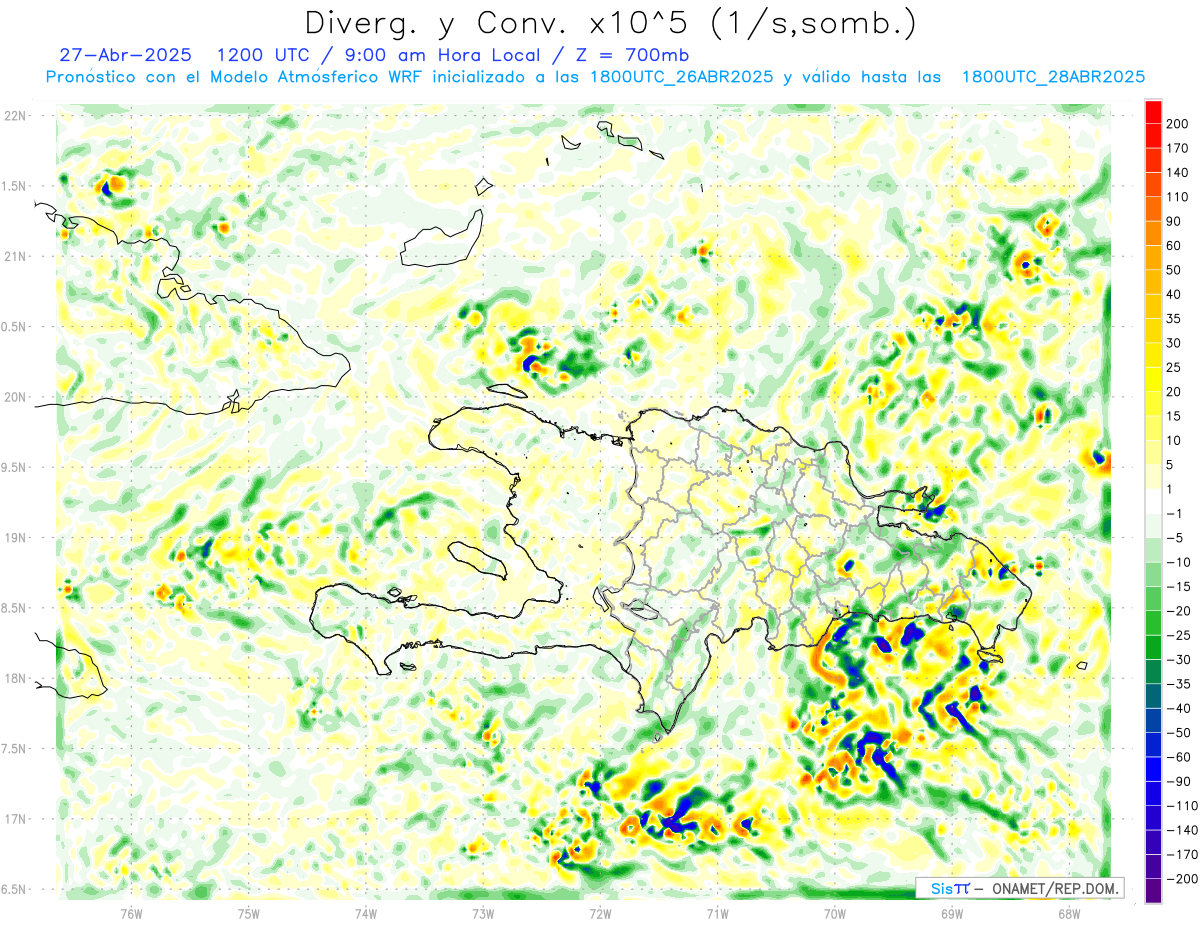
Task: Click the colorbar label "-140"
Action: click(x=1181, y=830)
